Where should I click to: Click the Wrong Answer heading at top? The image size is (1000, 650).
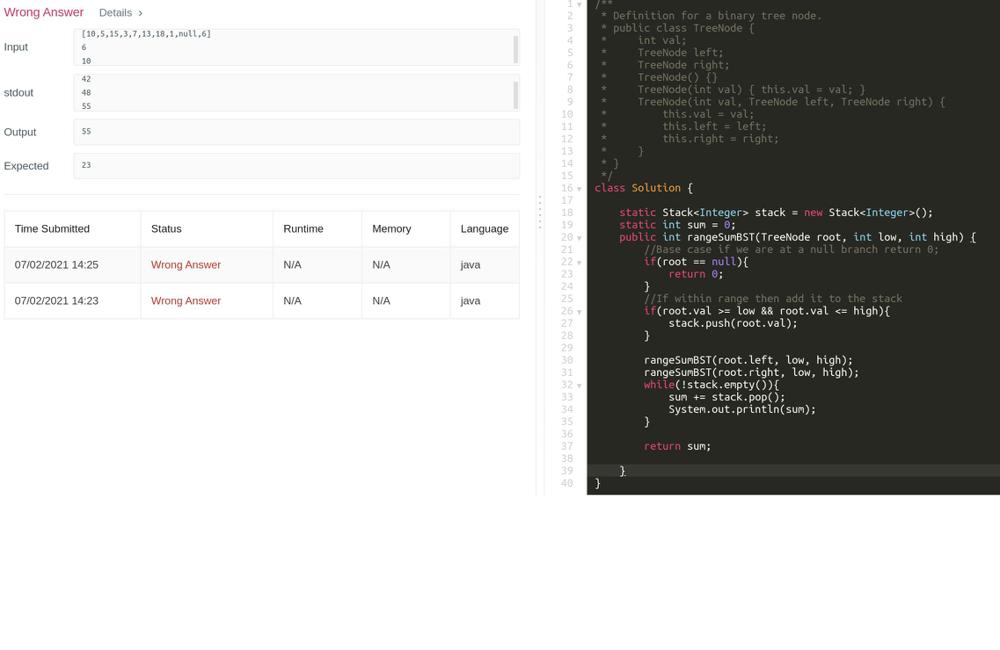43,12
